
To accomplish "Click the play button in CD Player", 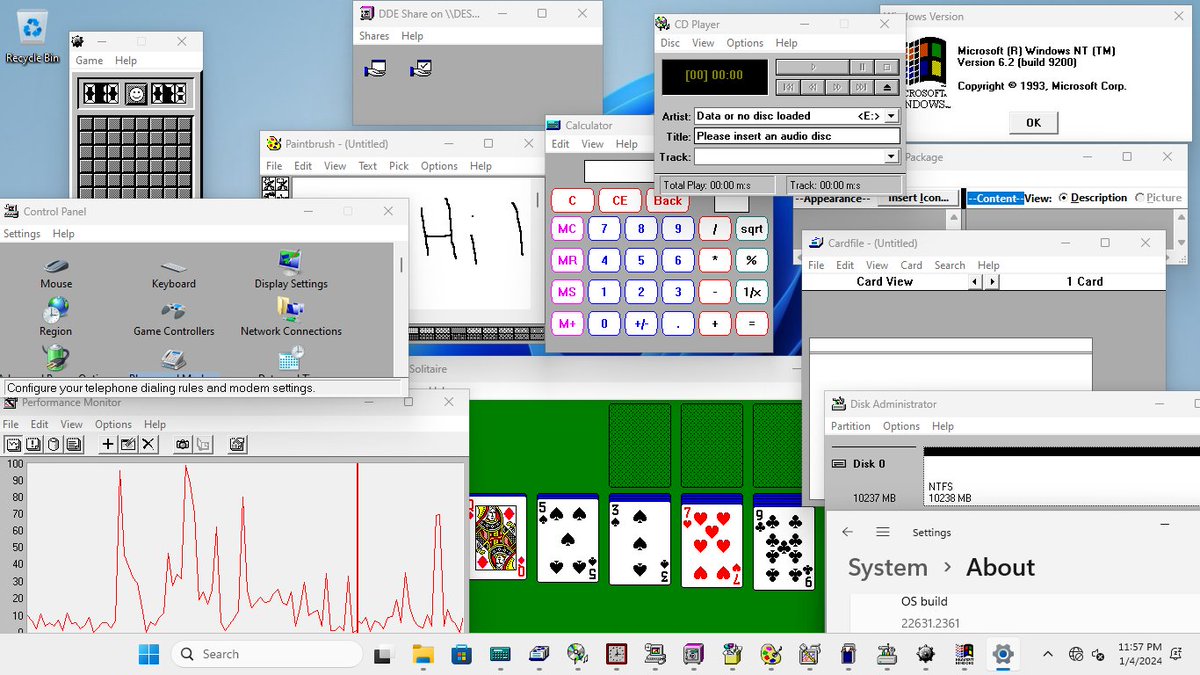I will coord(812,67).
